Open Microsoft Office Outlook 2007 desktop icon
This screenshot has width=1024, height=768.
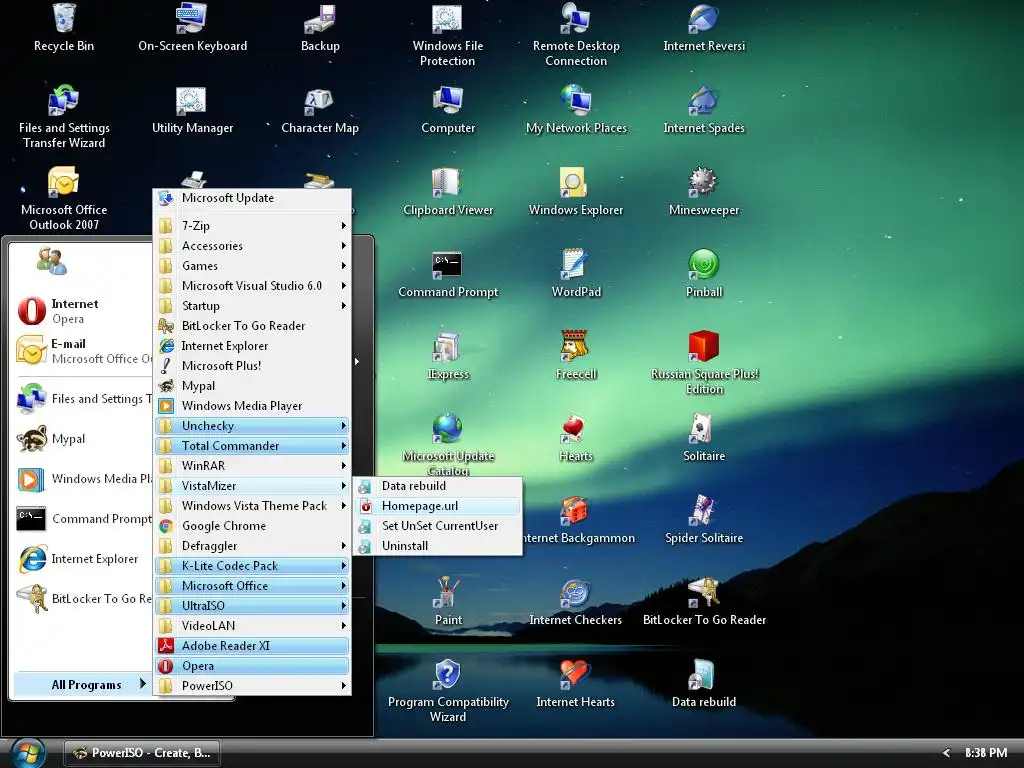[x=64, y=198]
